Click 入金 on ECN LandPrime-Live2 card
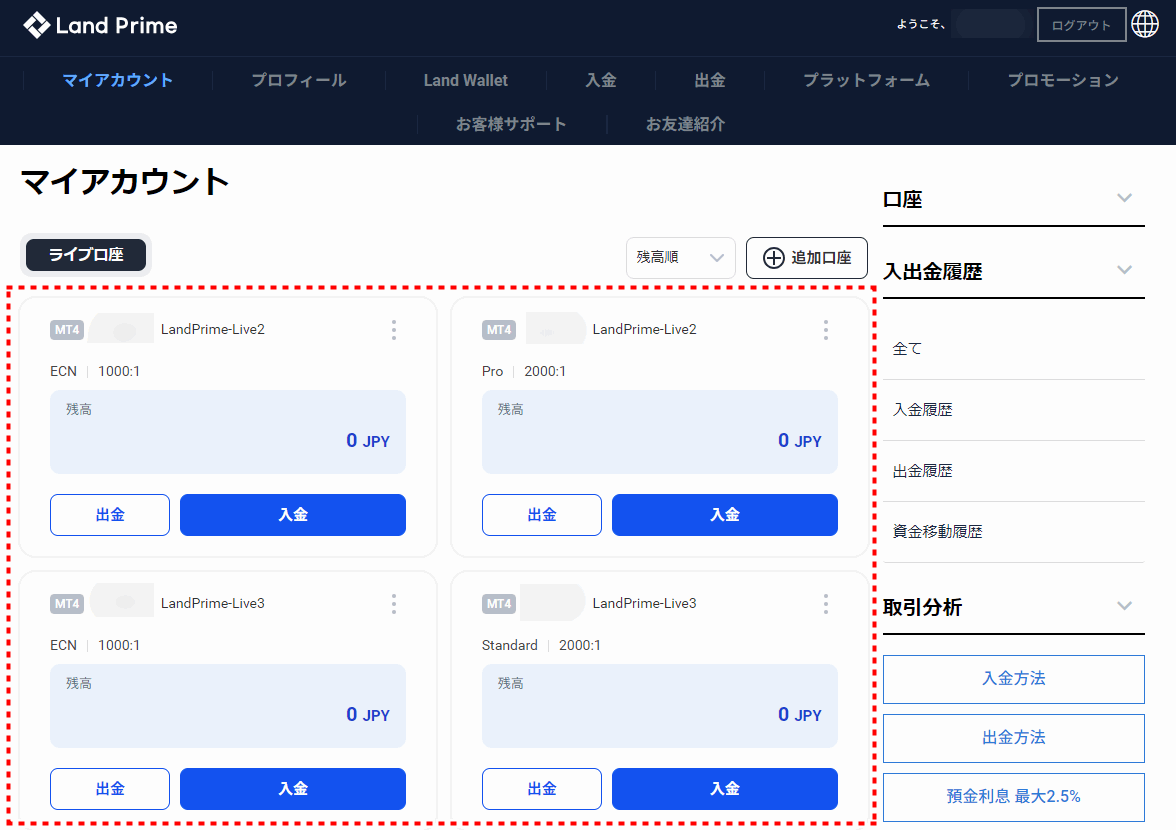1176x830 pixels. tap(292, 515)
